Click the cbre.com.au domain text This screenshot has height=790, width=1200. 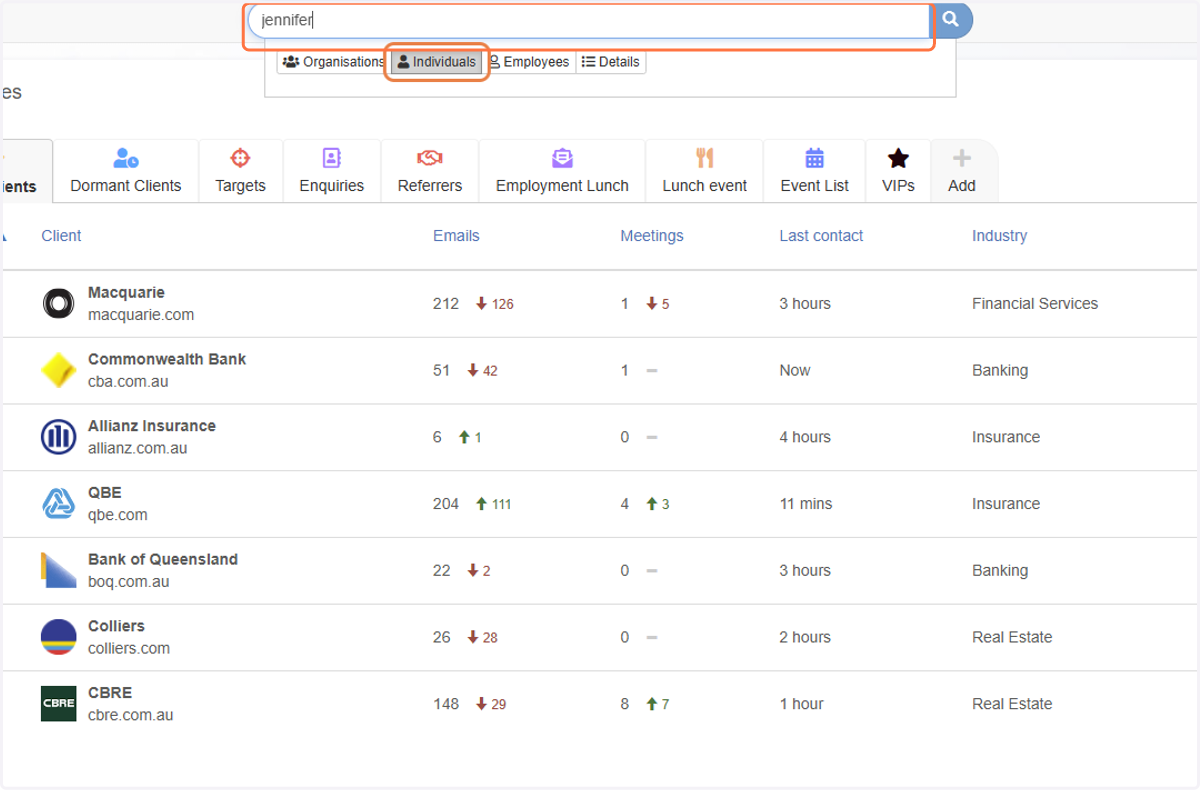(x=131, y=715)
